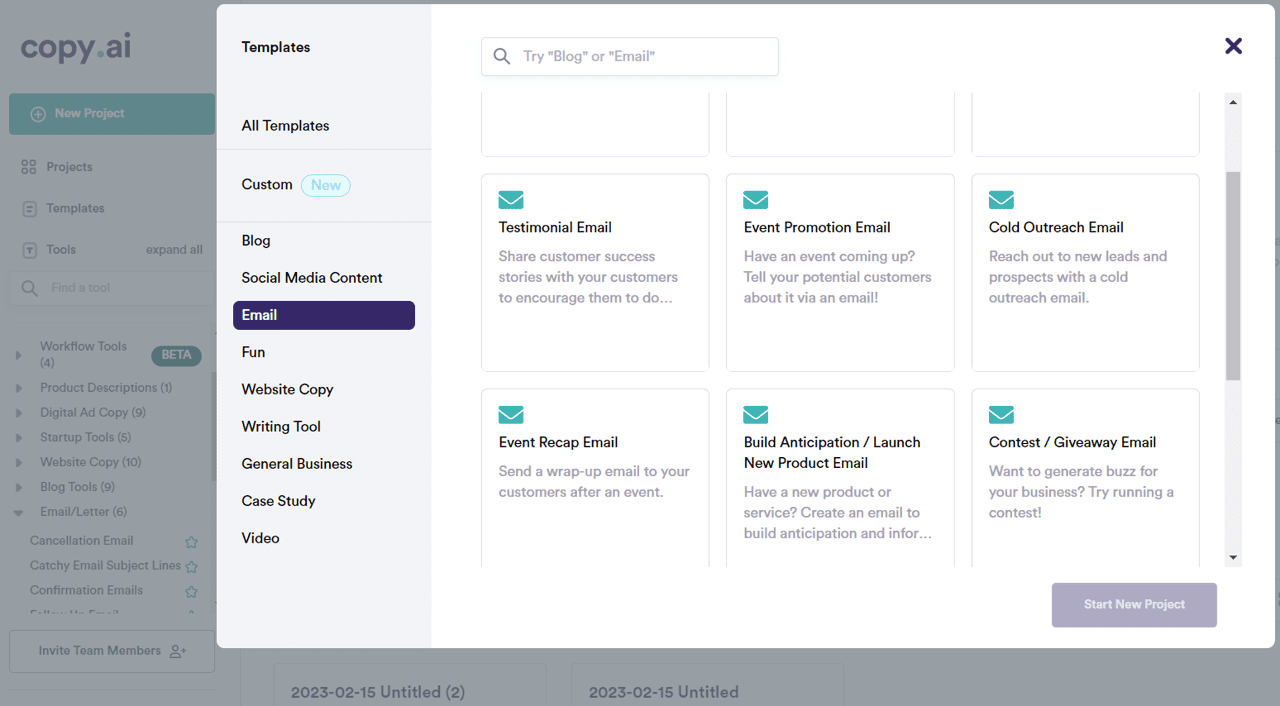Click the Invite Team Members person icon
The image size is (1280, 706).
point(177,651)
